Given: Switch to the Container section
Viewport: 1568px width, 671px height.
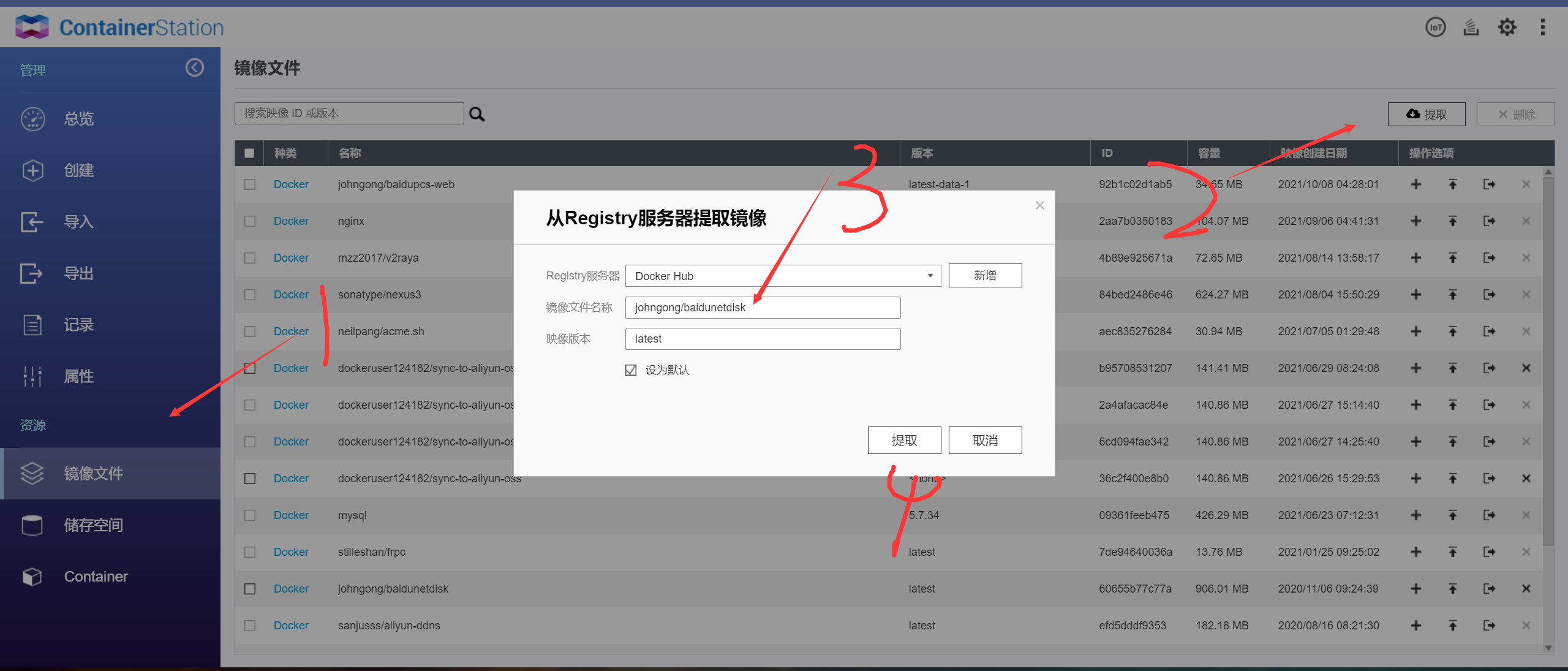Looking at the screenshot, I should point(96,576).
